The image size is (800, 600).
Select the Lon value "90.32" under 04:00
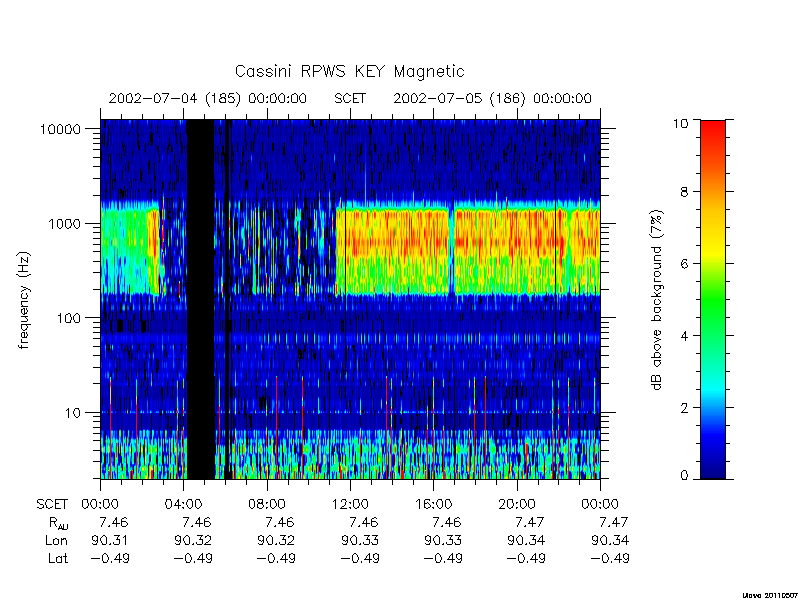pos(193,540)
